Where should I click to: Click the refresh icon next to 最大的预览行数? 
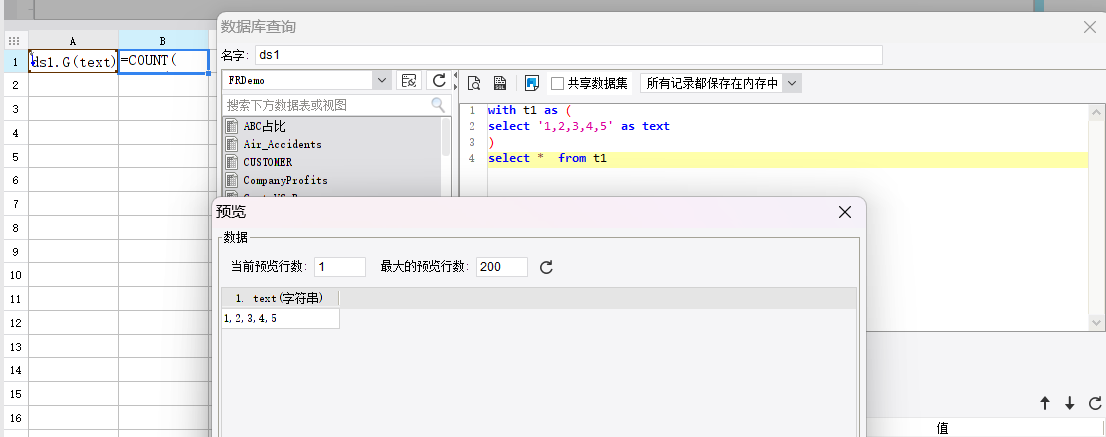546,267
